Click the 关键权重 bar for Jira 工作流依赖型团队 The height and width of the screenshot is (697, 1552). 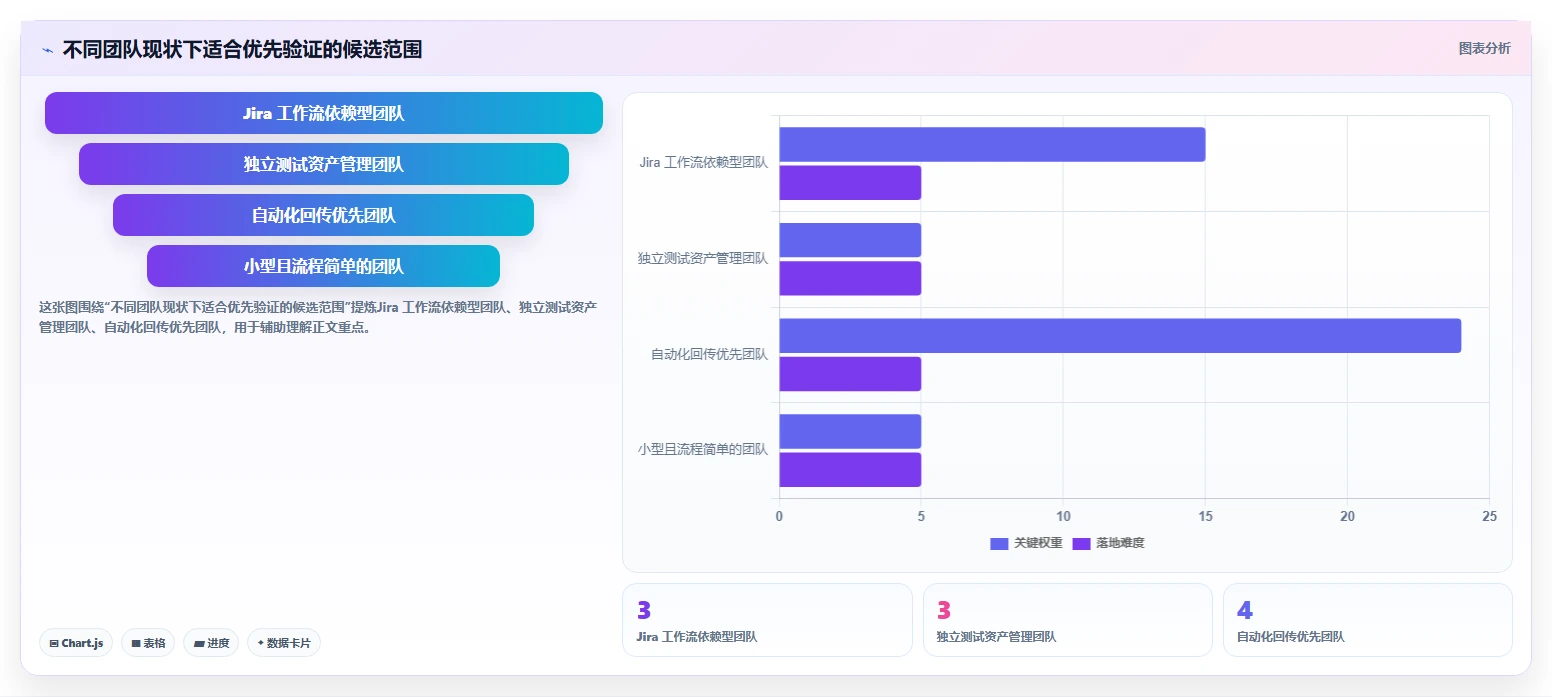pyautogui.click(x=992, y=144)
